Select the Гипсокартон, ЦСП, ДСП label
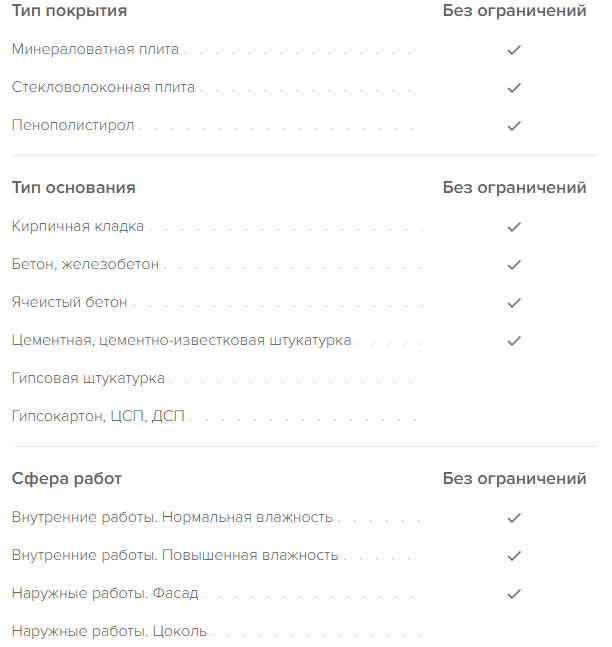The width and height of the screenshot is (612, 647). coord(98,416)
